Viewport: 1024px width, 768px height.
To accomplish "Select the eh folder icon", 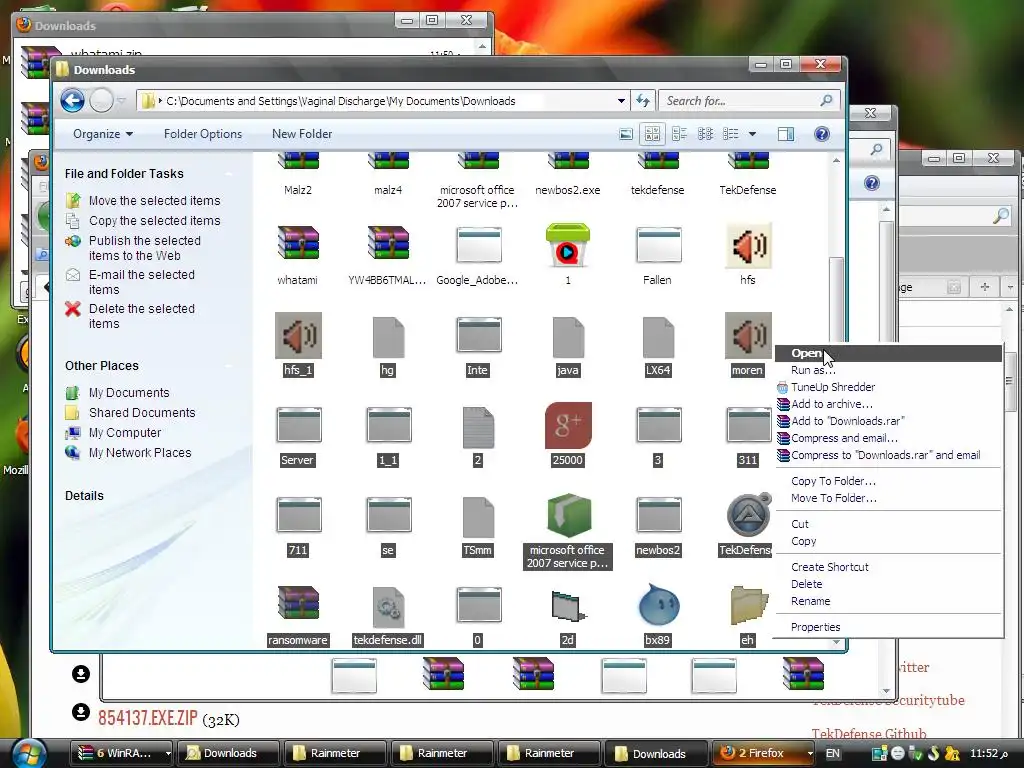I will click(x=748, y=604).
